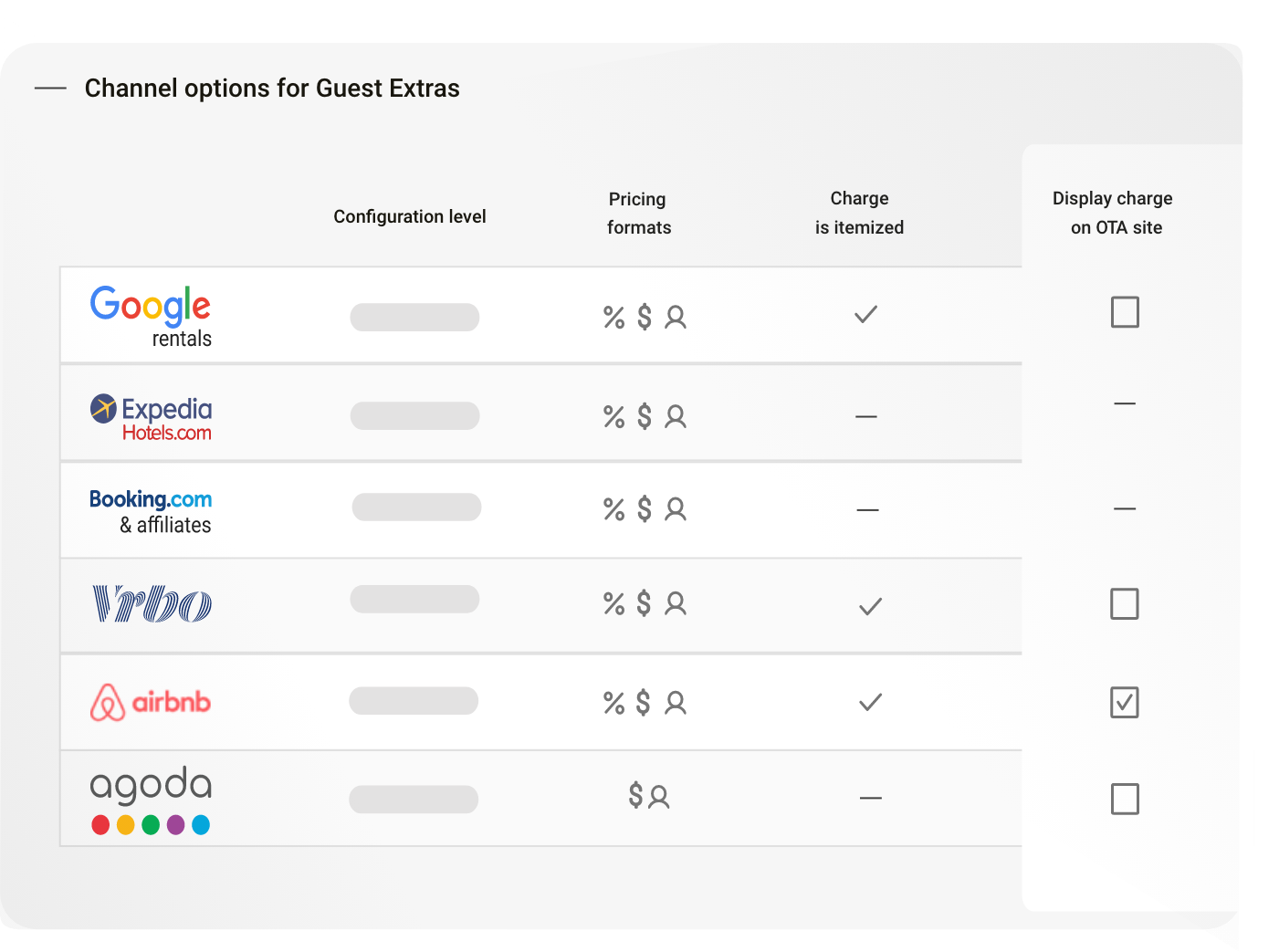Click the Google rentals logo

(151, 317)
